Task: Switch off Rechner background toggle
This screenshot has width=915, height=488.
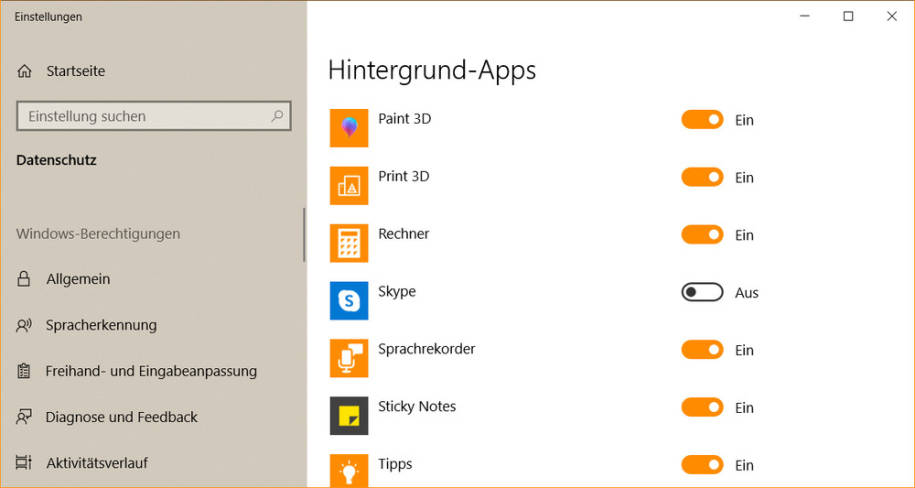Action: (x=702, y=235)
